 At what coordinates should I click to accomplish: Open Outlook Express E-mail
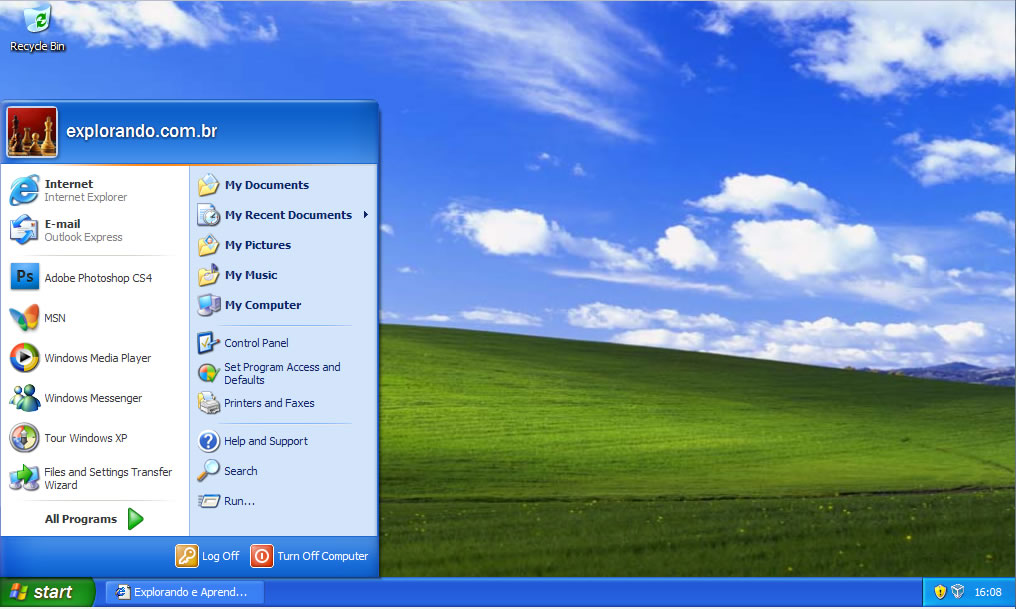point(70,230)
